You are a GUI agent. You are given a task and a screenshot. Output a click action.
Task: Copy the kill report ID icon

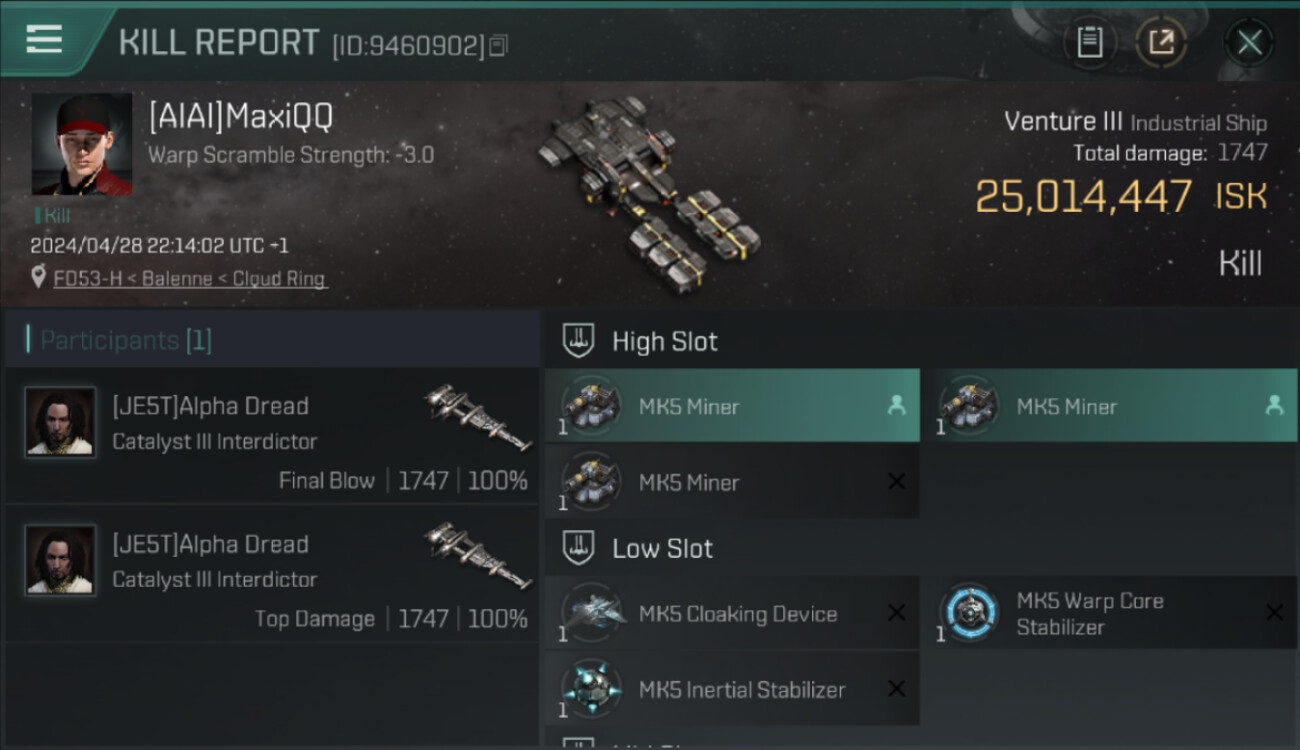pyautogui.click(x=499, y=45)
